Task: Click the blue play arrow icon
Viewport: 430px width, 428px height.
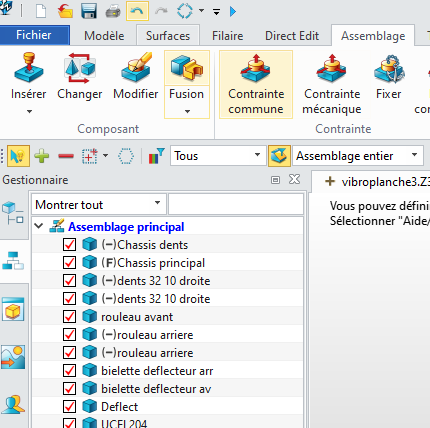Action: point(233,12)
